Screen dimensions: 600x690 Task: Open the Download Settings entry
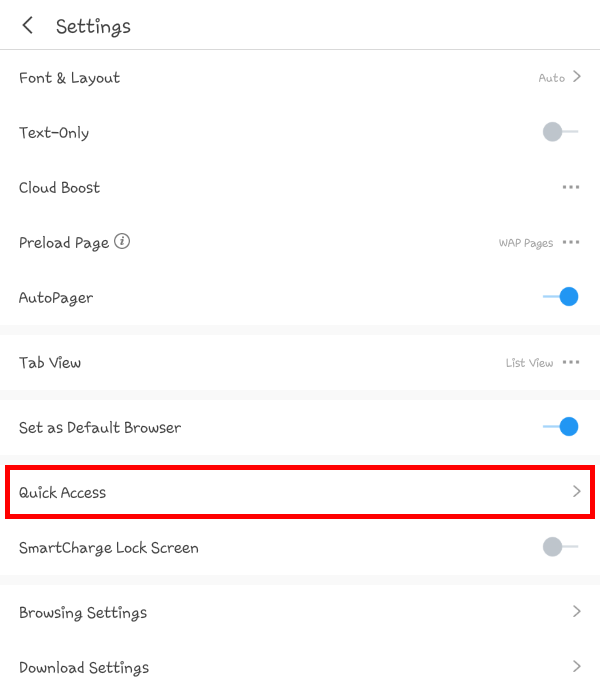pyautogui.click(x=84, y=667)
